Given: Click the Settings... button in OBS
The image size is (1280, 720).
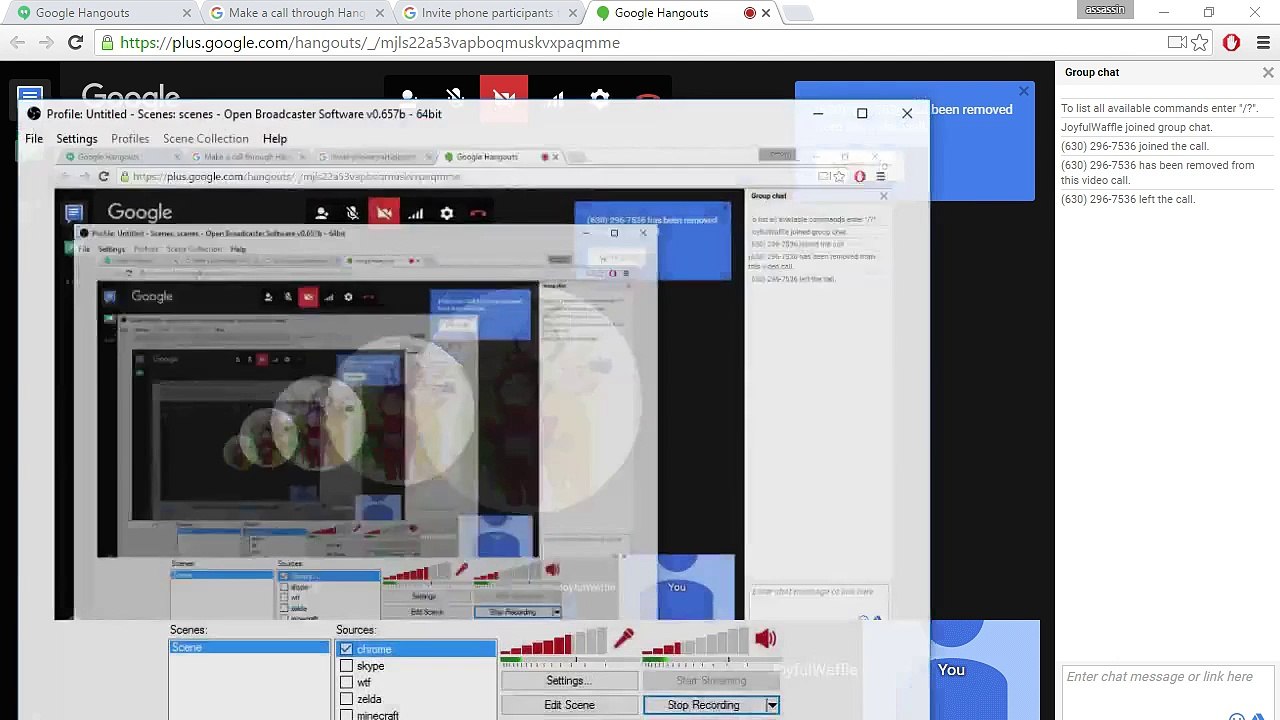Looking at the screenshot, I should pos(569,681).
